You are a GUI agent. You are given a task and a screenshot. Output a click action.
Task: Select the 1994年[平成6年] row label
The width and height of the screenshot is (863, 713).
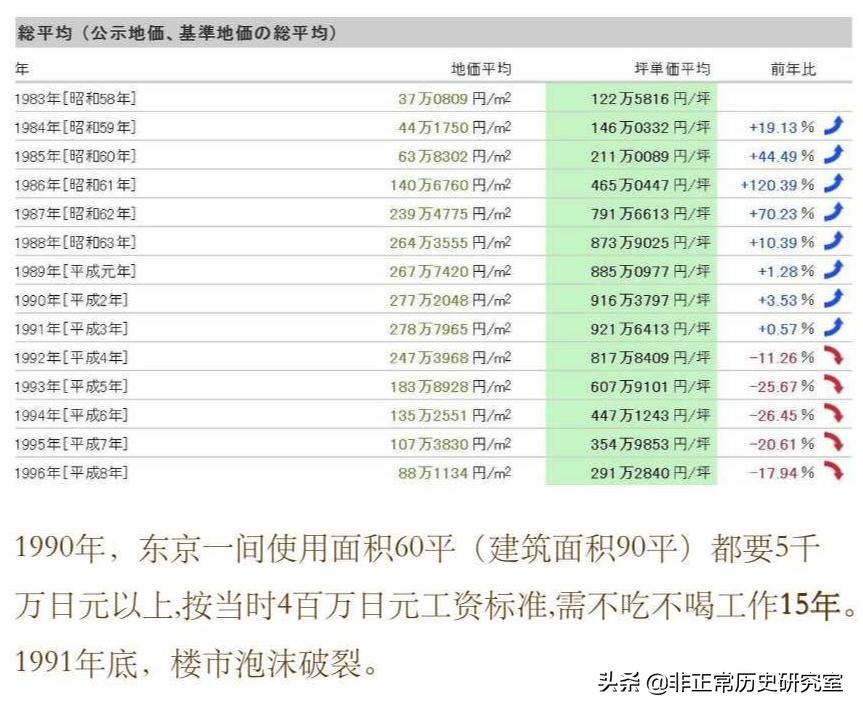tap(71, 415)
